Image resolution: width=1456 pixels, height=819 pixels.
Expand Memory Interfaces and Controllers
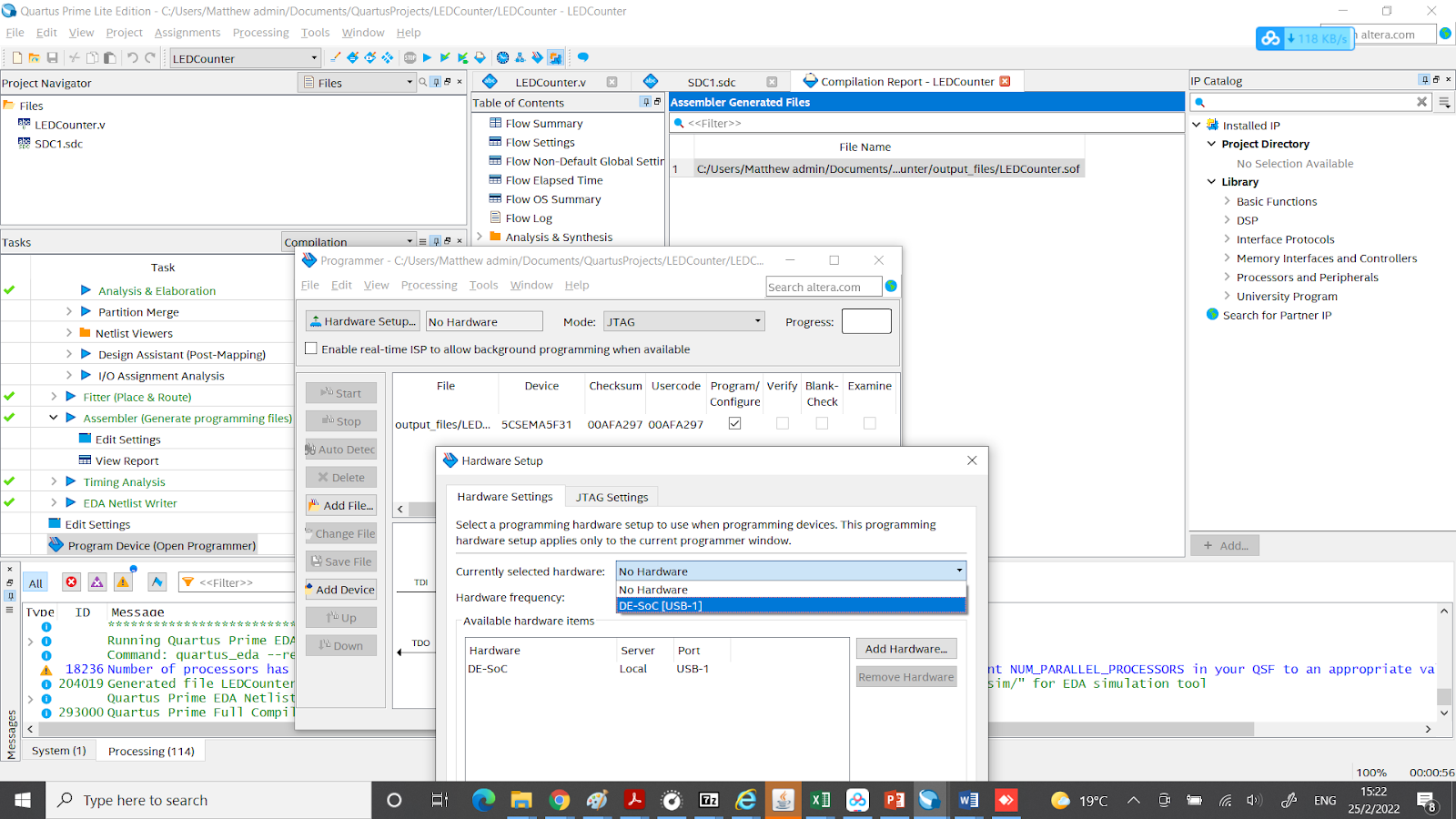point(1227,258)
